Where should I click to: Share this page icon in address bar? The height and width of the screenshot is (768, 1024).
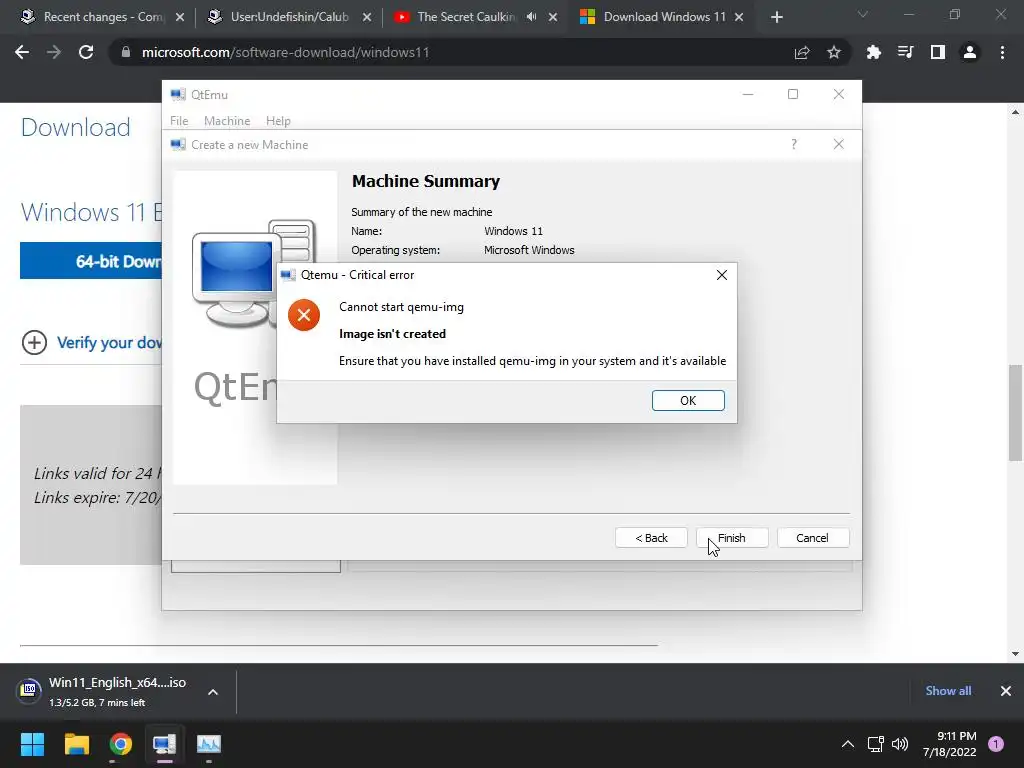[x=802, y=52]
